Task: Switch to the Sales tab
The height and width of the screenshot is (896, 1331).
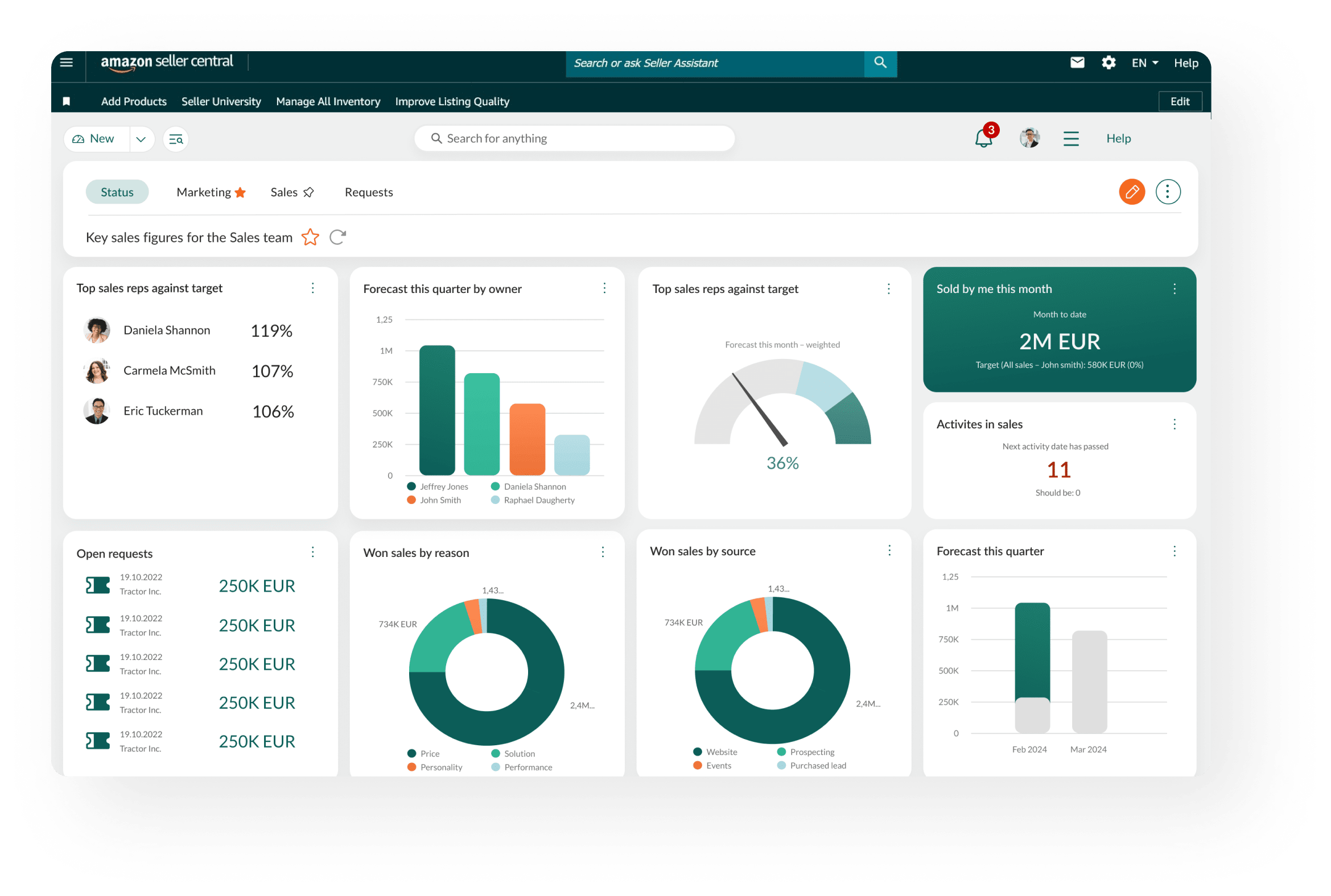Action: [x=284, y=192]
